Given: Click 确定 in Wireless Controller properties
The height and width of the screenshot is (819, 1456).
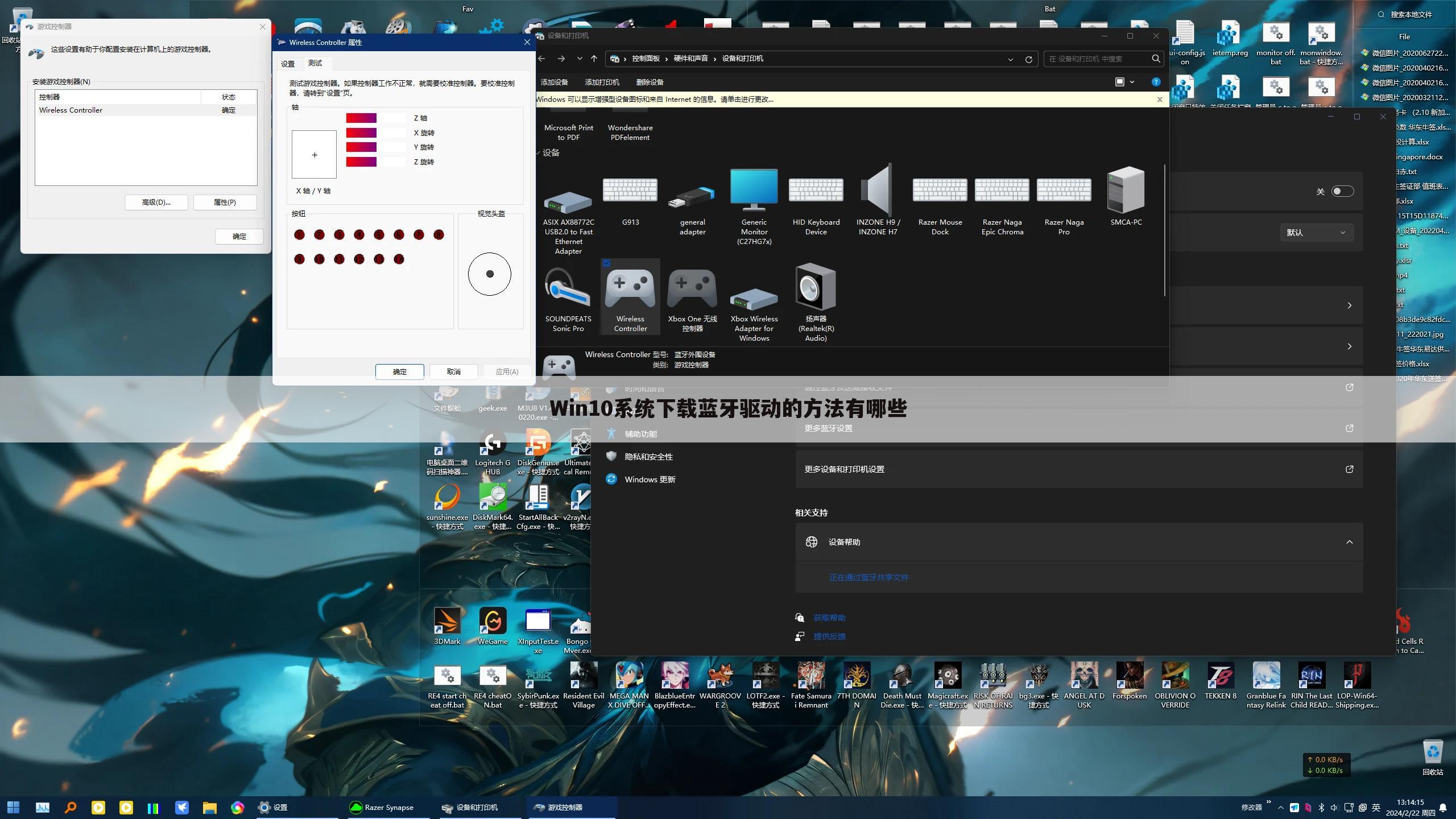Looking at the screenshot, I should [x=400, y=372].
